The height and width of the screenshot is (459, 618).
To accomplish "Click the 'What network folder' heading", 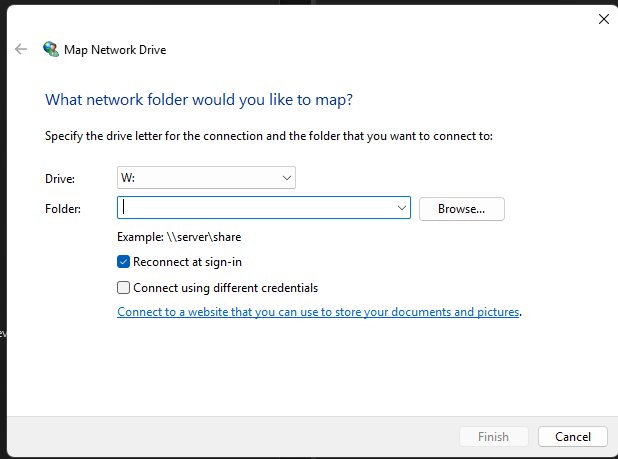I will pos(199,100).
